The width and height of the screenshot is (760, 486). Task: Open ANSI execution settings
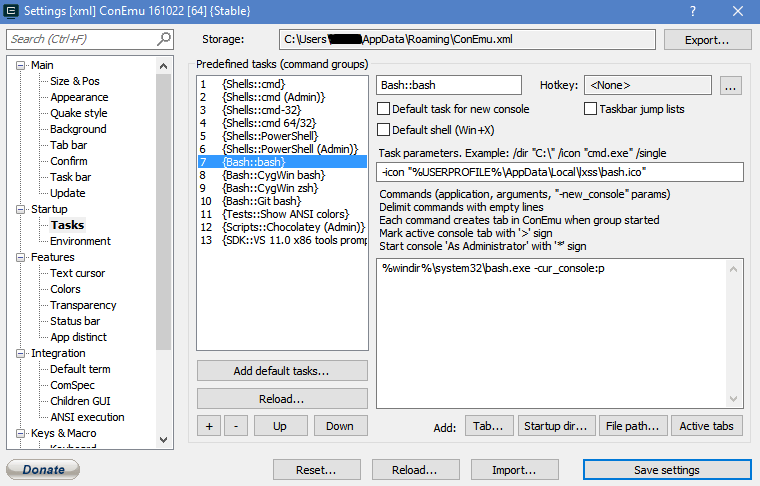[x=87, y=417]
